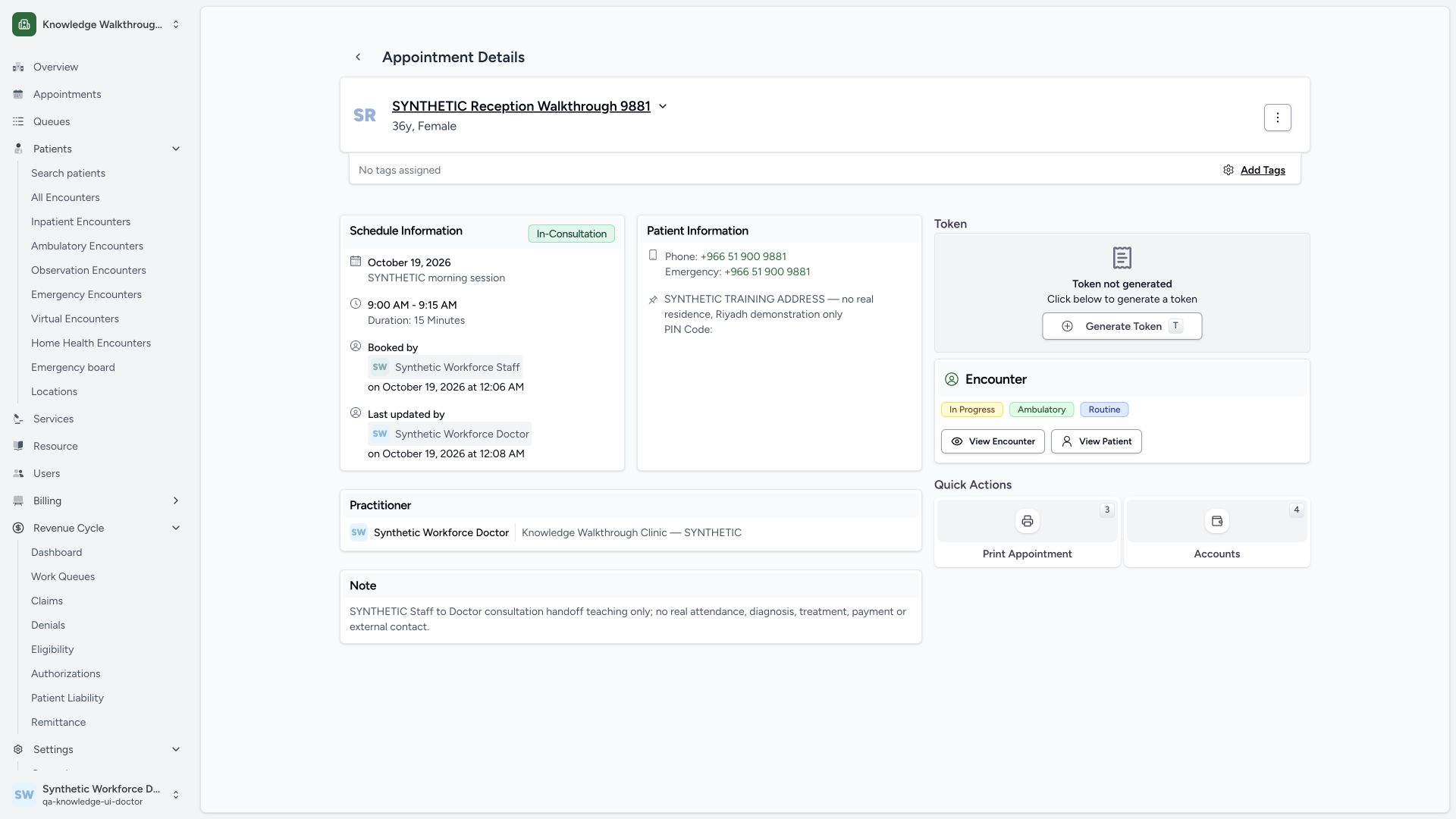Click the gear icon next to Add Tags
This screenshot has width=1456, height=819.
coord(1228,171)
